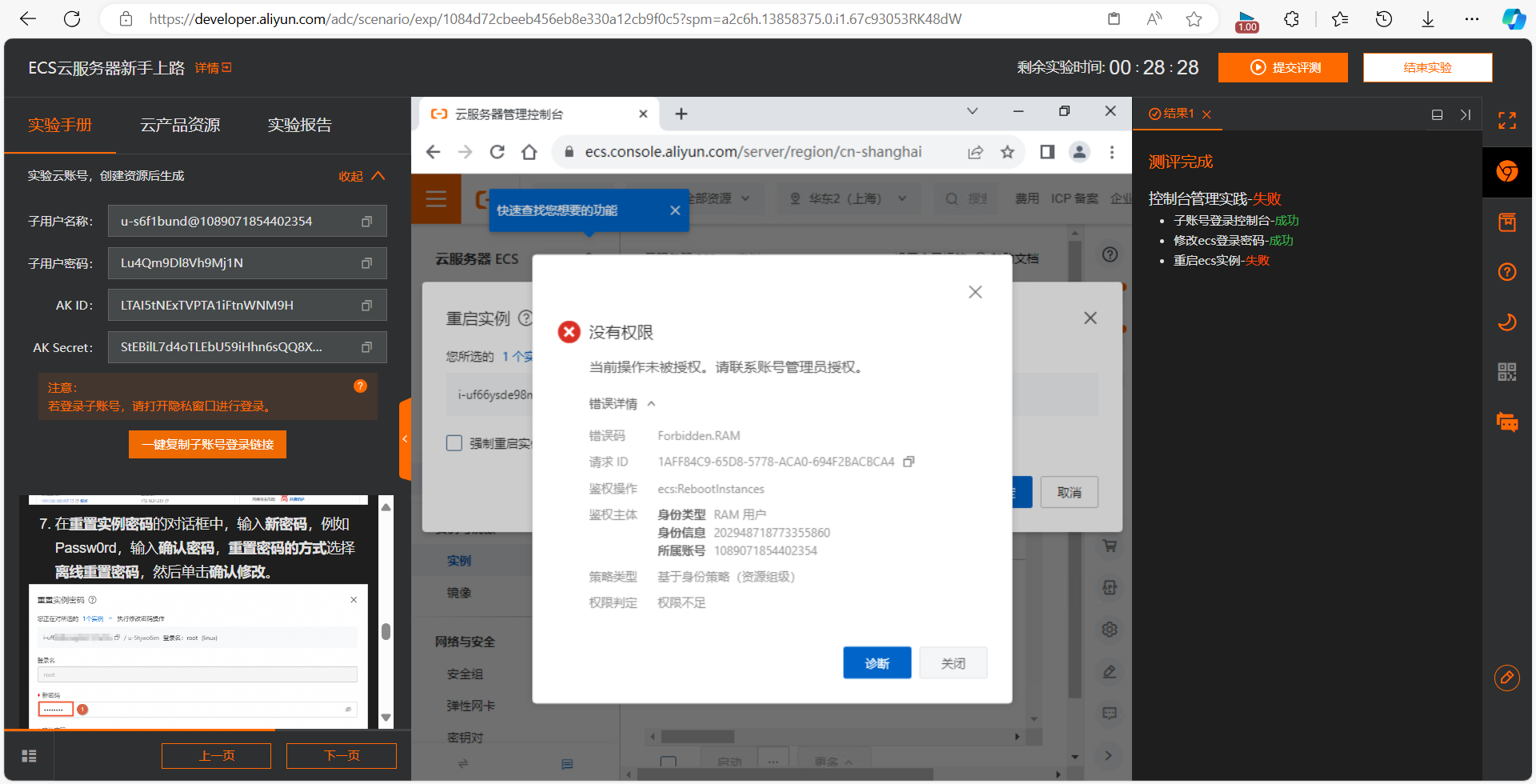Open a new tab in inner Chrome

point(681,114)
